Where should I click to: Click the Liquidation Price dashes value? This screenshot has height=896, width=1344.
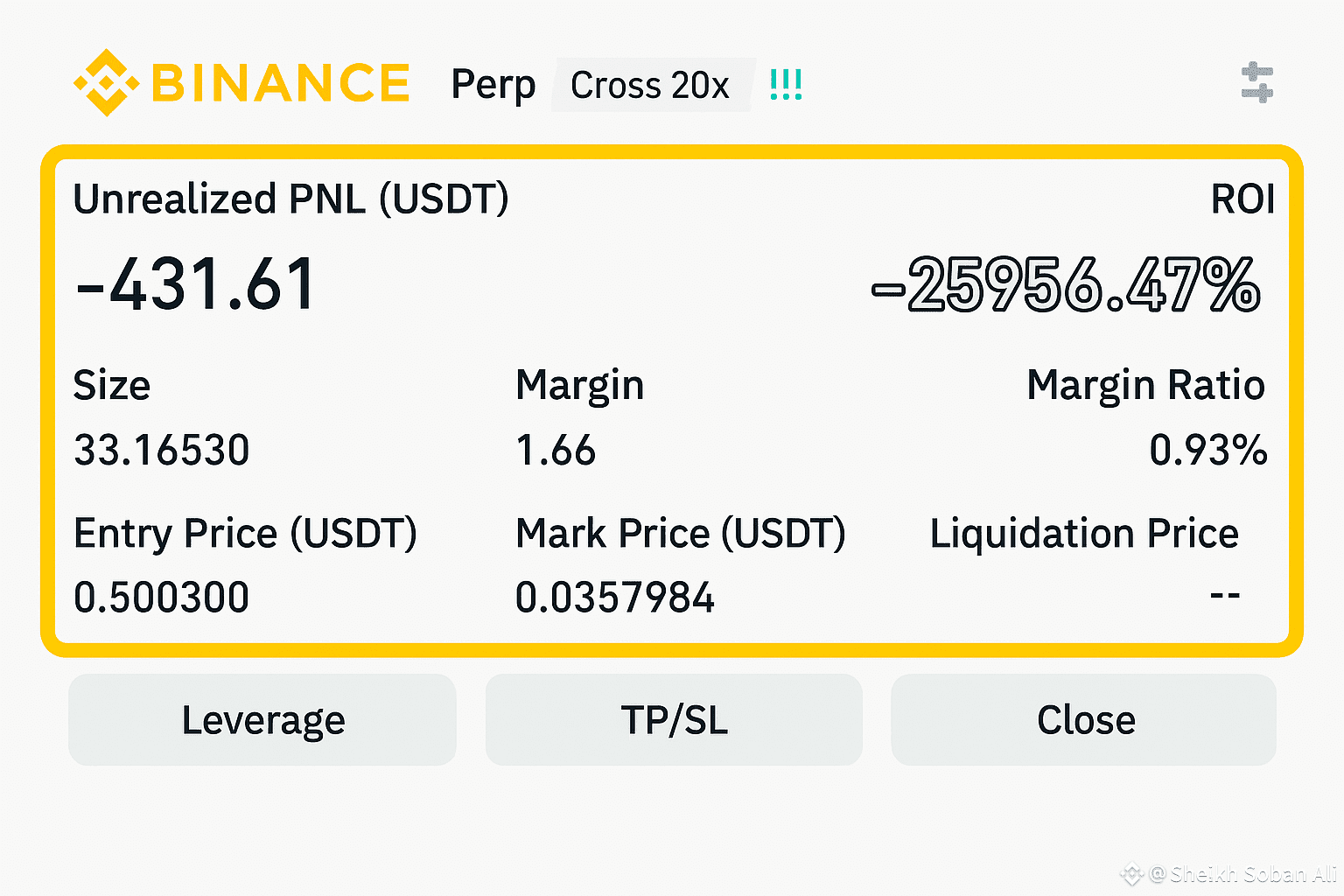point(1225,595)
